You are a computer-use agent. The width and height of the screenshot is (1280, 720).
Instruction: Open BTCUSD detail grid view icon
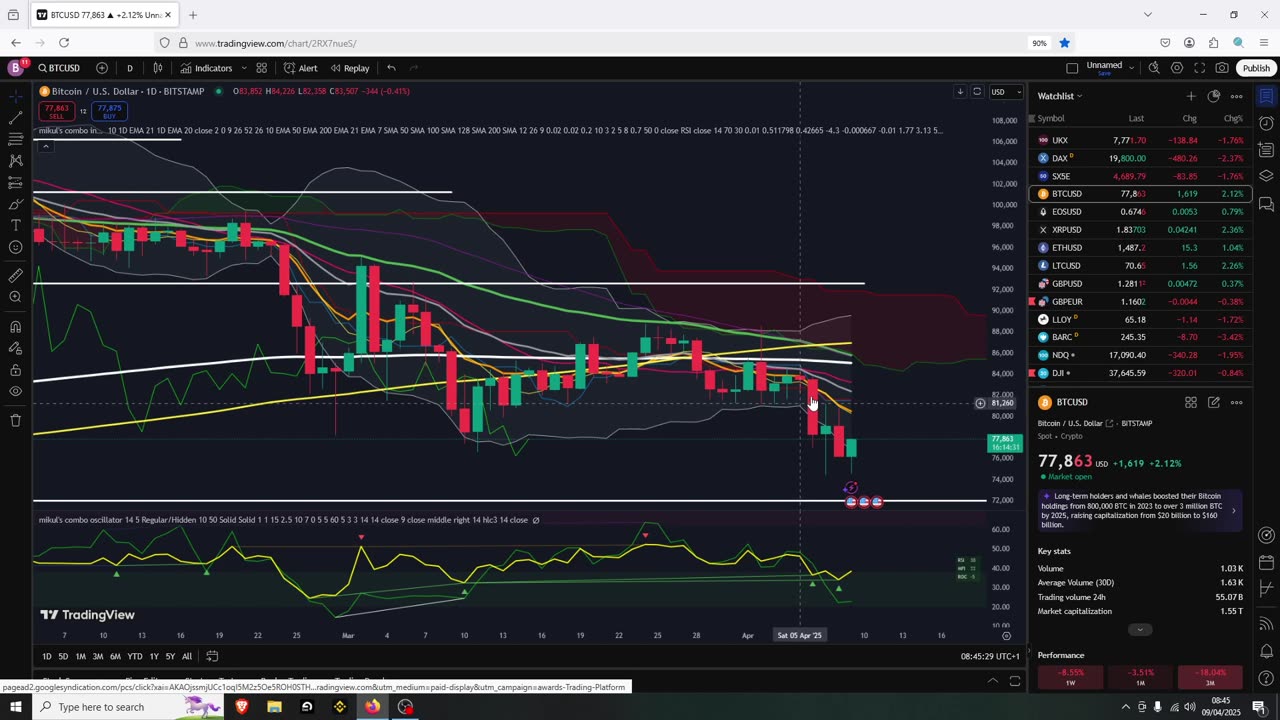tap(1191, 402)
